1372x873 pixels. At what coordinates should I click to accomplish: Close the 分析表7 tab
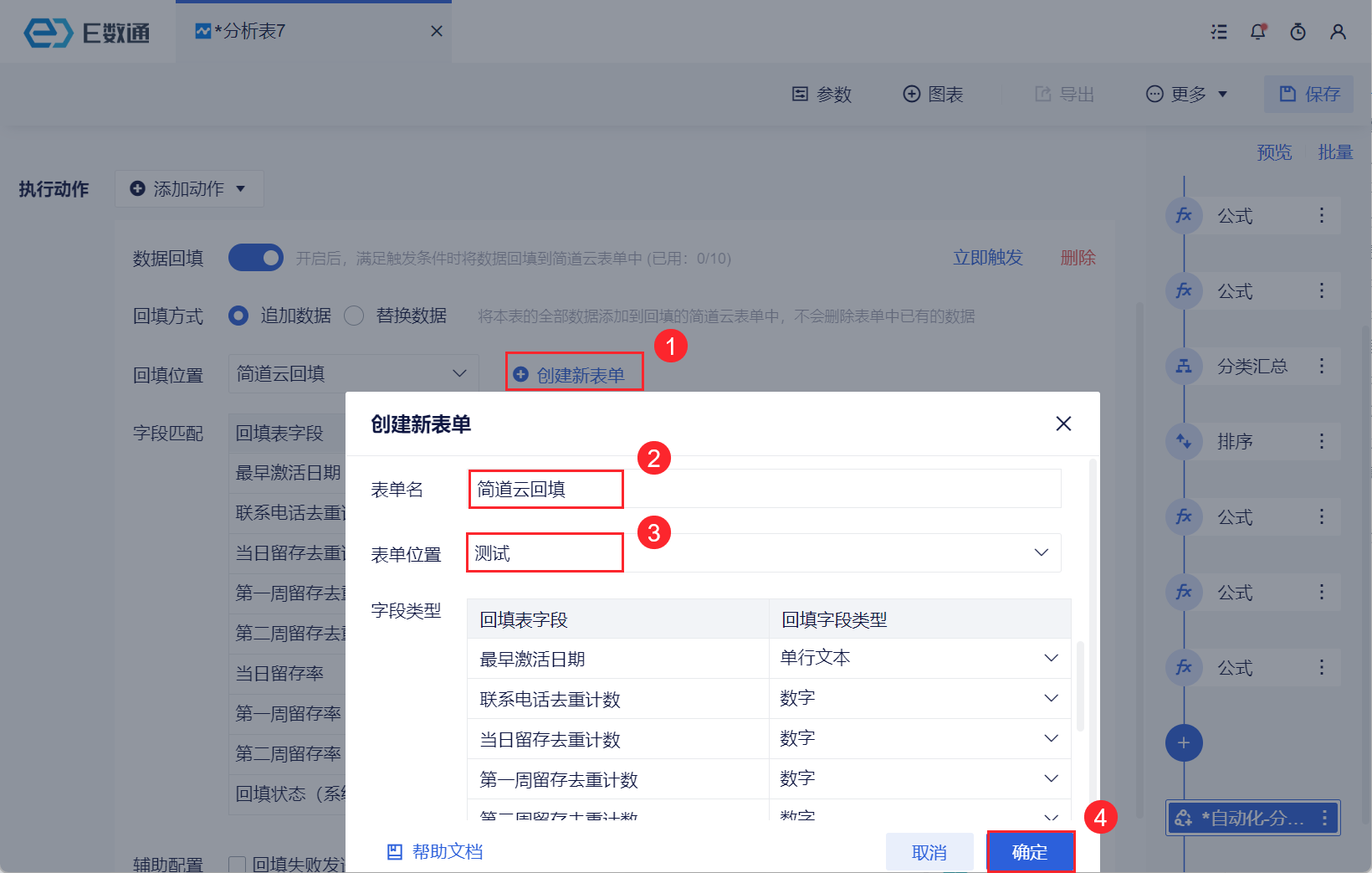[x=437, y=31]
